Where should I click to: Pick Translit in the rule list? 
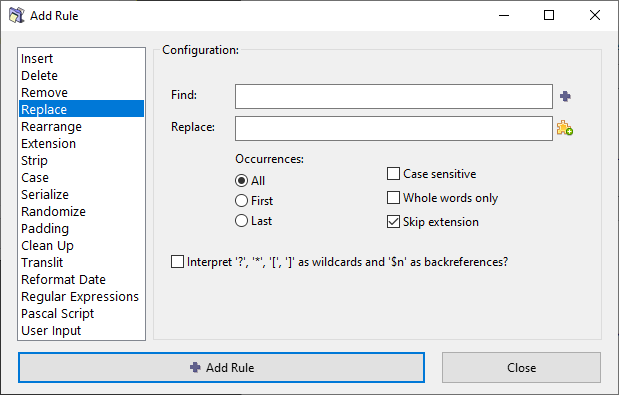pyautogui.click(x=81, y=262)
